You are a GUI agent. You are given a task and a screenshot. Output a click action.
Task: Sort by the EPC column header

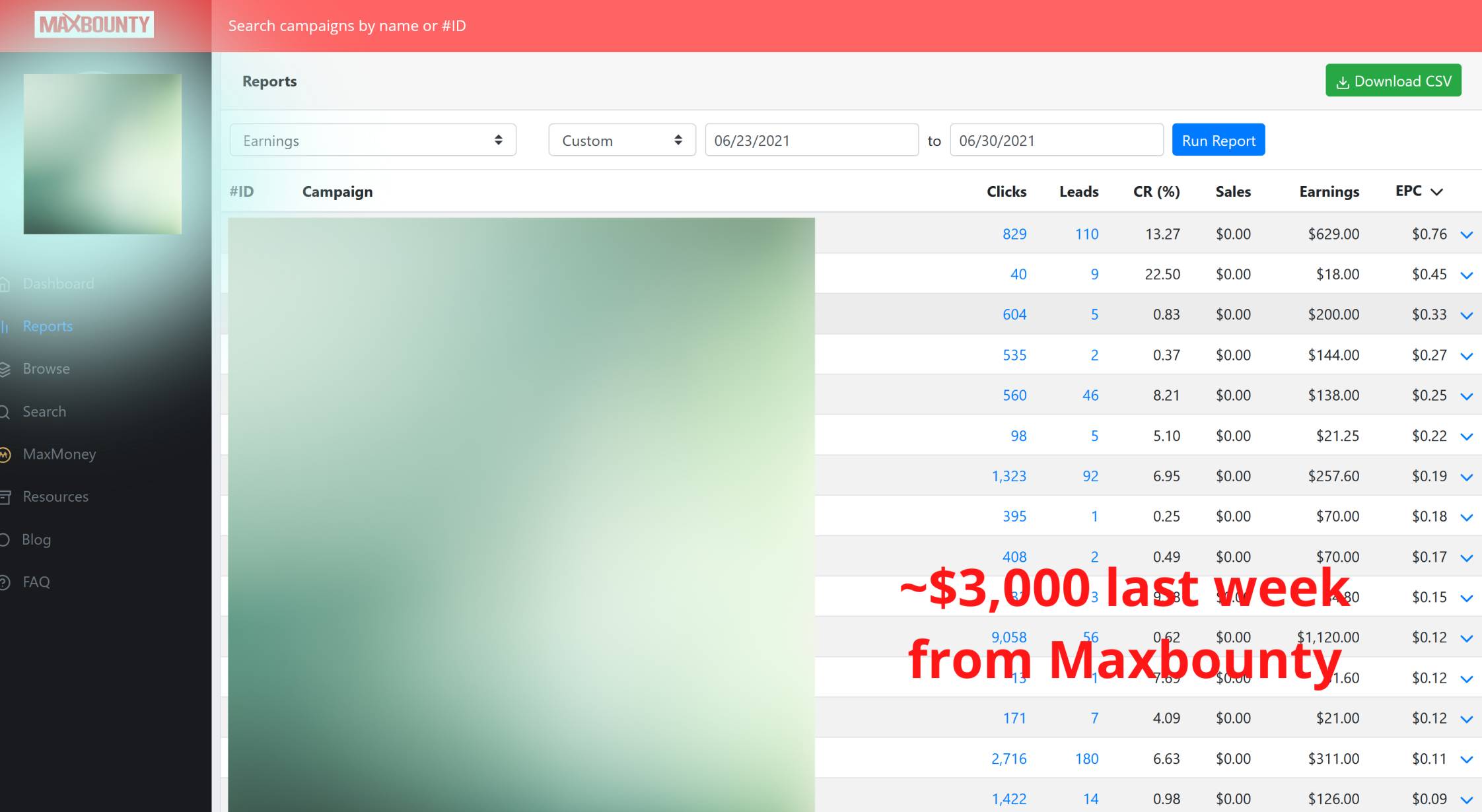[1419, 191]
